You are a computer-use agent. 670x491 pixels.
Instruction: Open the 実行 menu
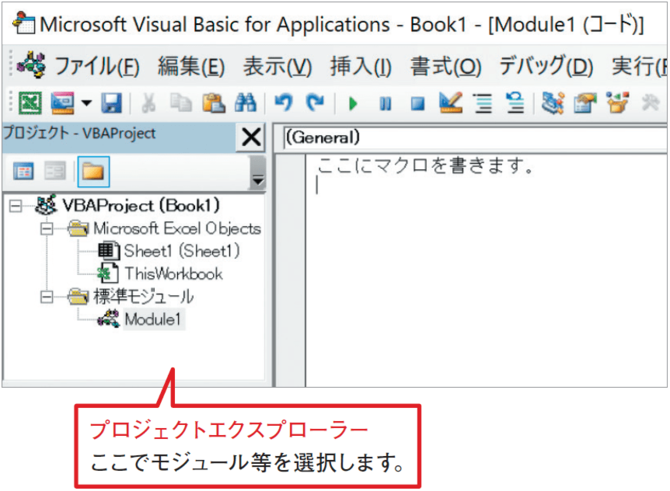click(639, 66)
